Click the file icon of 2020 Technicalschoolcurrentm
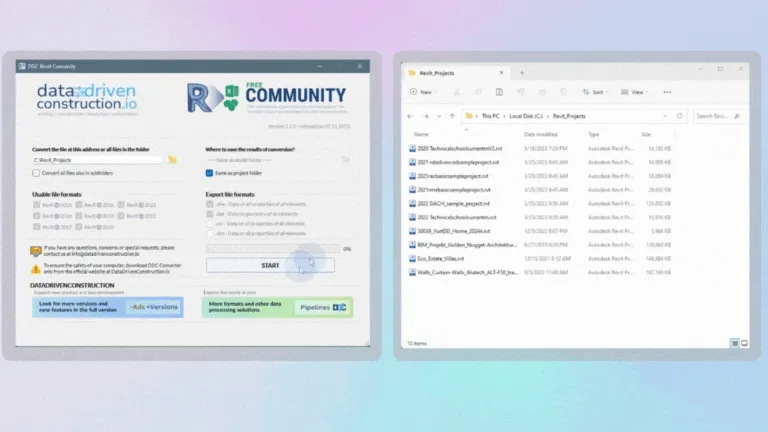Viewport: 768px width, 432px height. click(x=412, y=148)
